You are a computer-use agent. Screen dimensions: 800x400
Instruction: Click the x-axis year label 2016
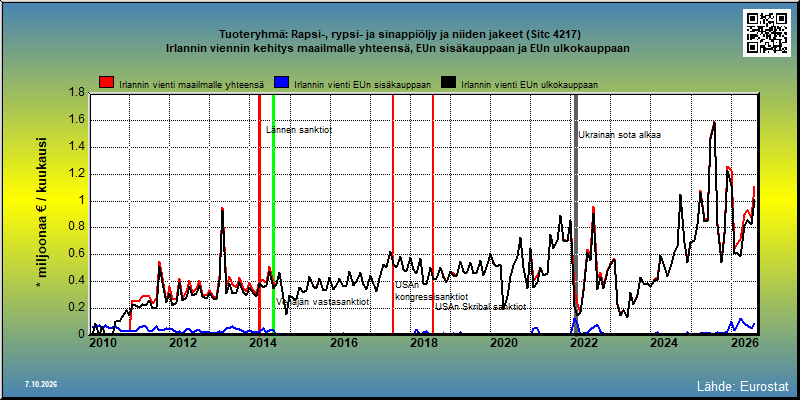pos(343,342)
